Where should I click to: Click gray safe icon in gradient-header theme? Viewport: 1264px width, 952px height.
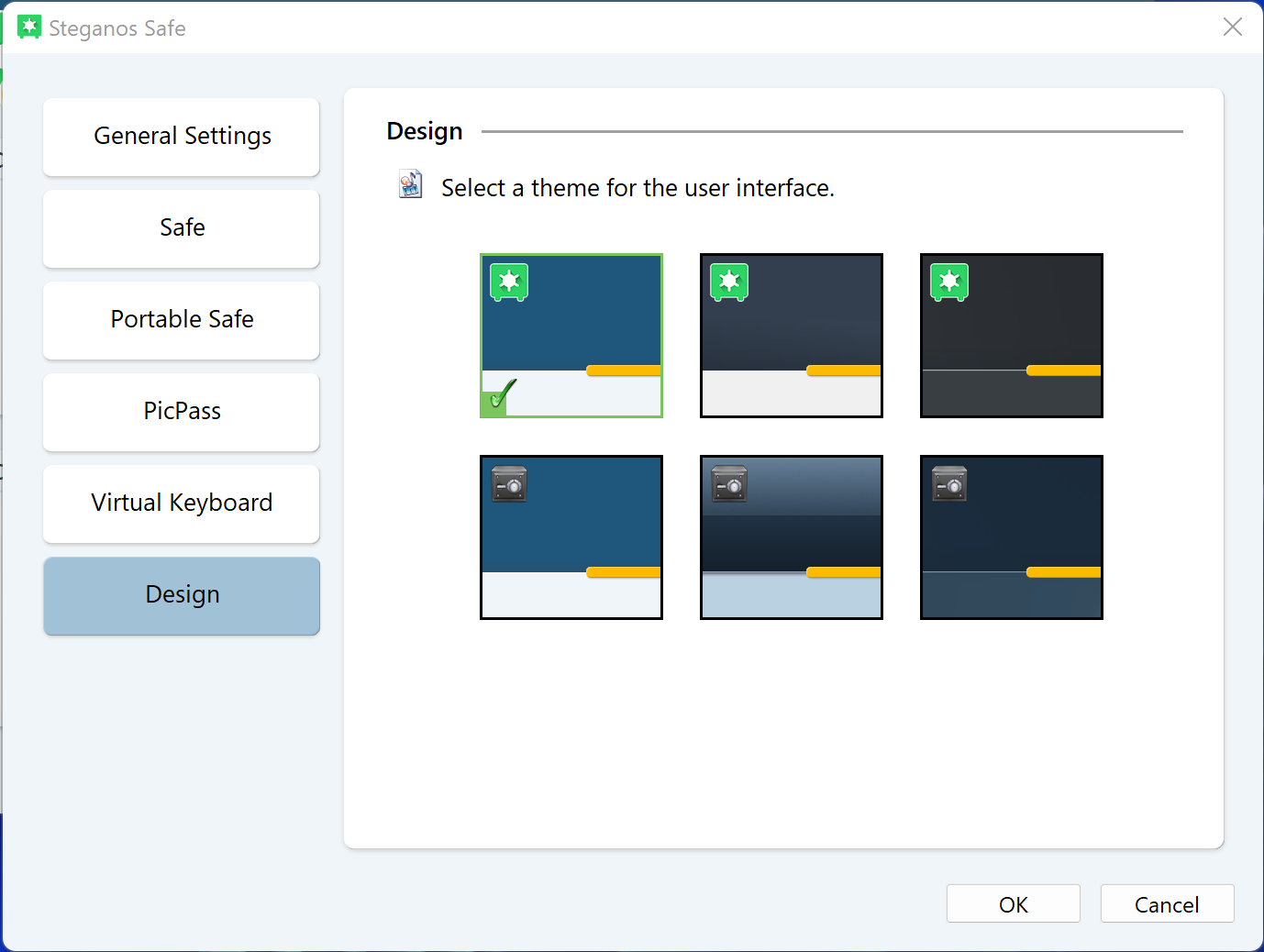click(x=729, y=484)
